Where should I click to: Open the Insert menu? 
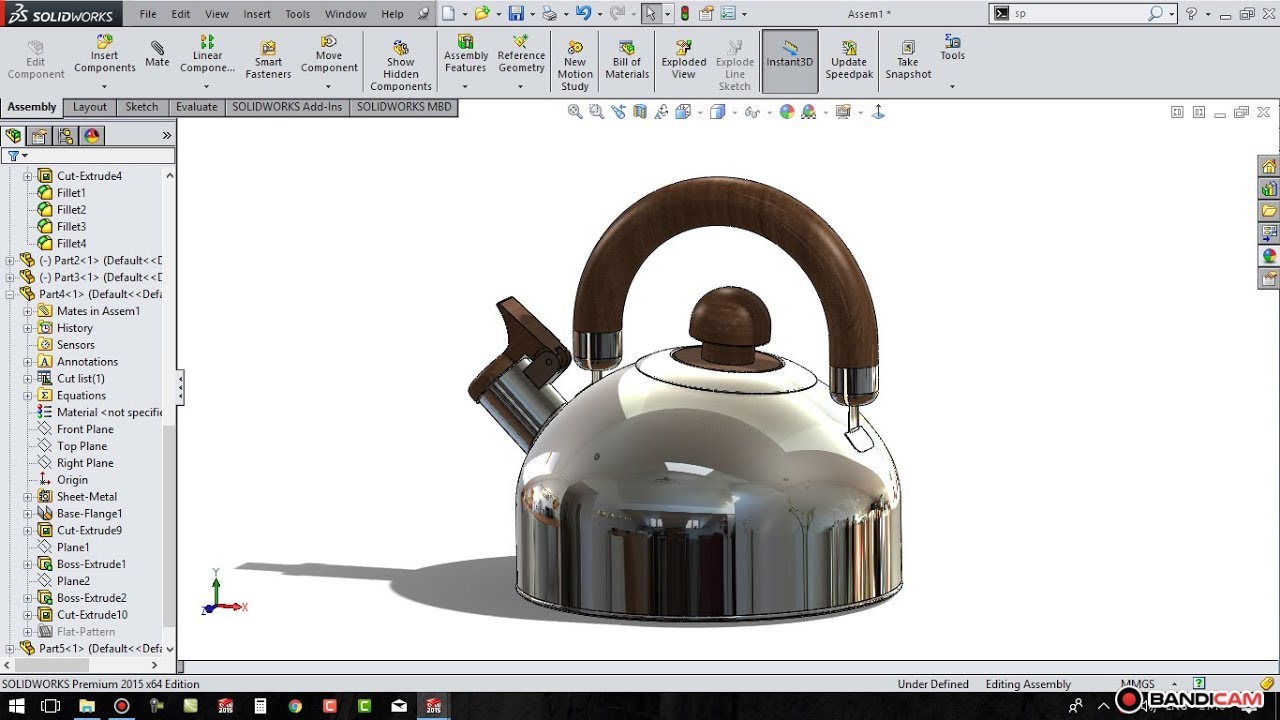click(257, 14)
